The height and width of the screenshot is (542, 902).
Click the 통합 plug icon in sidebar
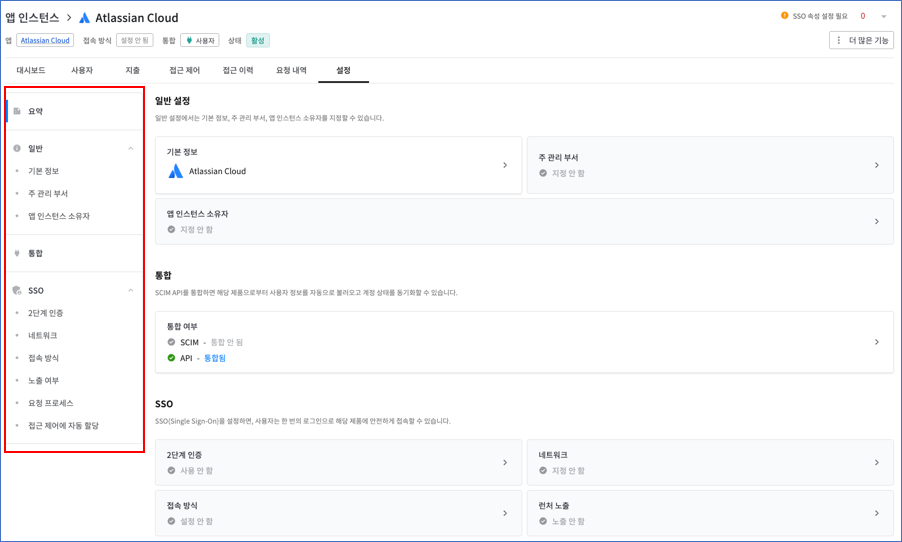tap(17, 253)
